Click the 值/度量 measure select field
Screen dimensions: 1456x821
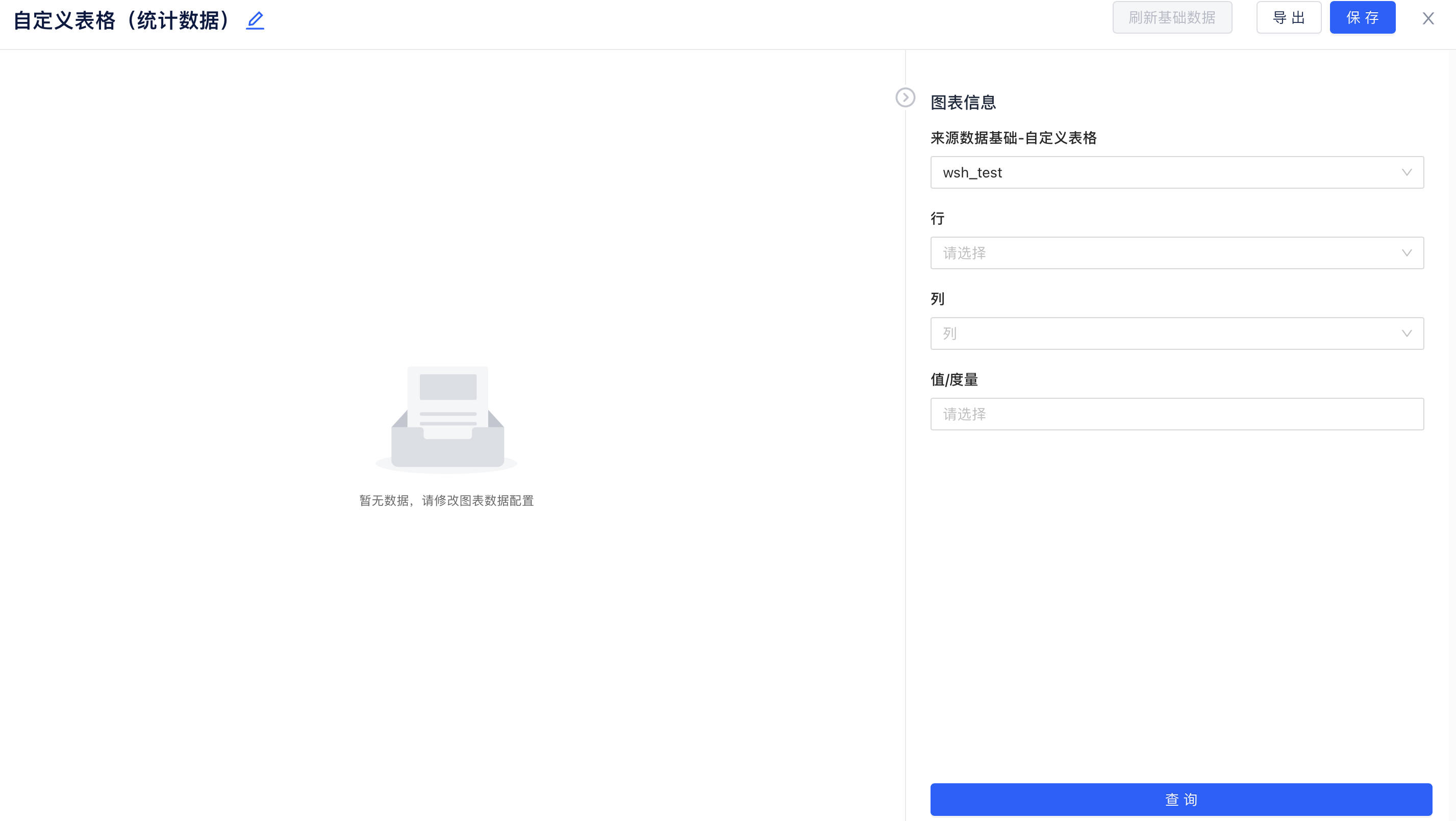[x=1176, y=414]
